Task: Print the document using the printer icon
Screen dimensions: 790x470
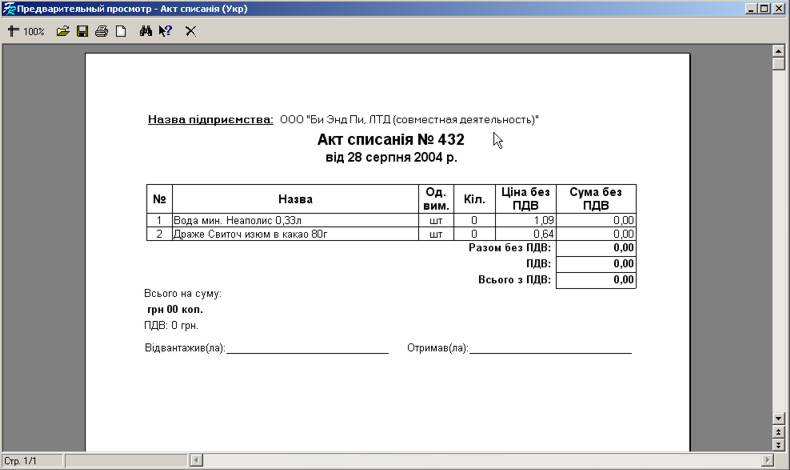Action: (x=101, y=31)
